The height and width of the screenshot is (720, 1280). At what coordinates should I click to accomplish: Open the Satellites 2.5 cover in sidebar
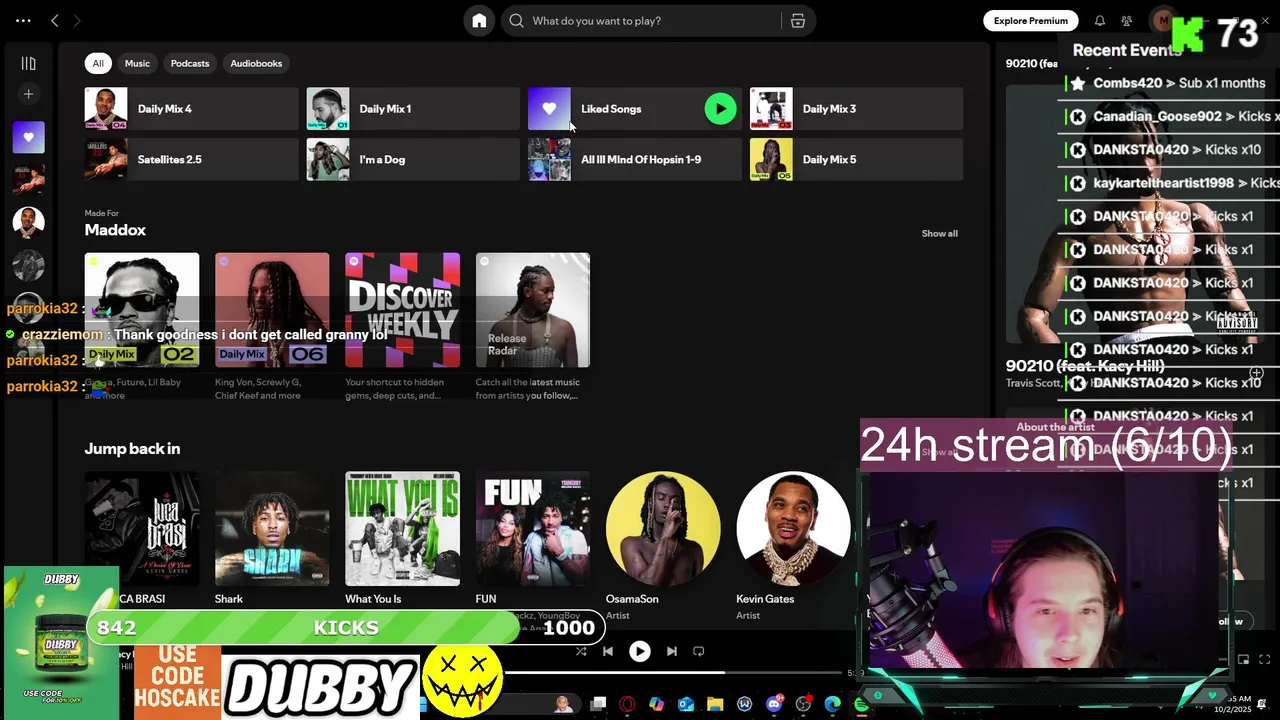pos(28,179)
